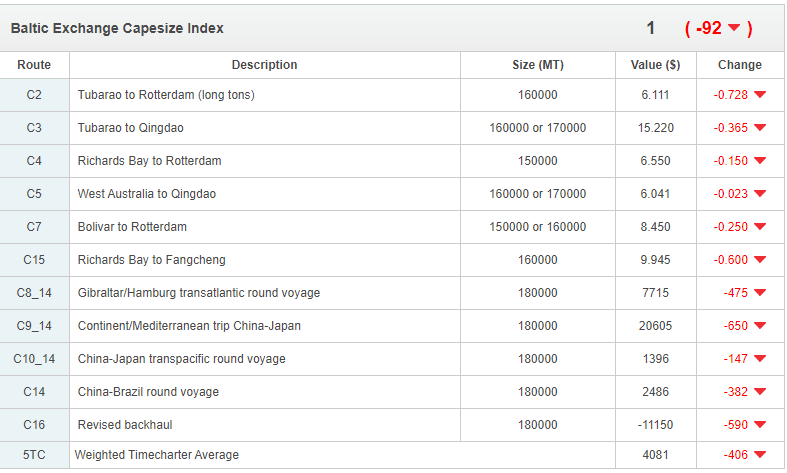Click Richards Bay to Rotterdam description

coord(149,161)
